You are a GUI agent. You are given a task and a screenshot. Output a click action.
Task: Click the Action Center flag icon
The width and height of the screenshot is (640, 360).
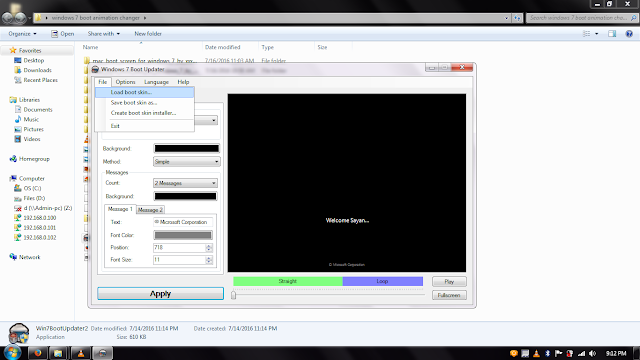(559, 353)
